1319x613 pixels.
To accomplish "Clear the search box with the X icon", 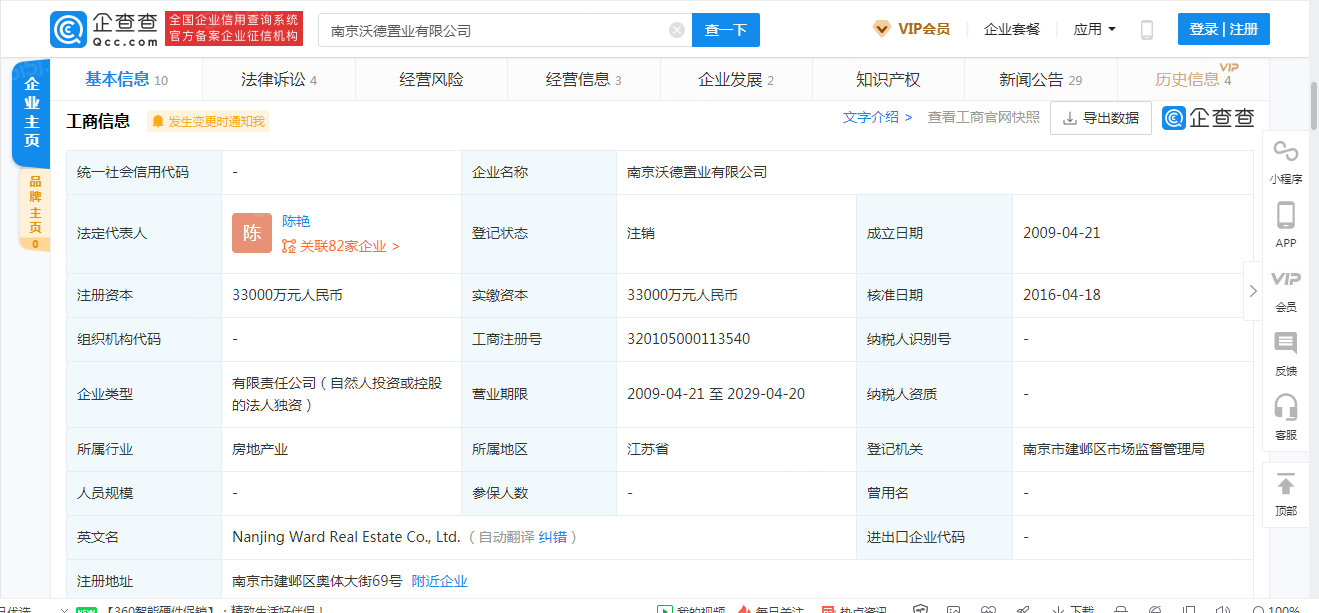I will [x=677, y=30].
